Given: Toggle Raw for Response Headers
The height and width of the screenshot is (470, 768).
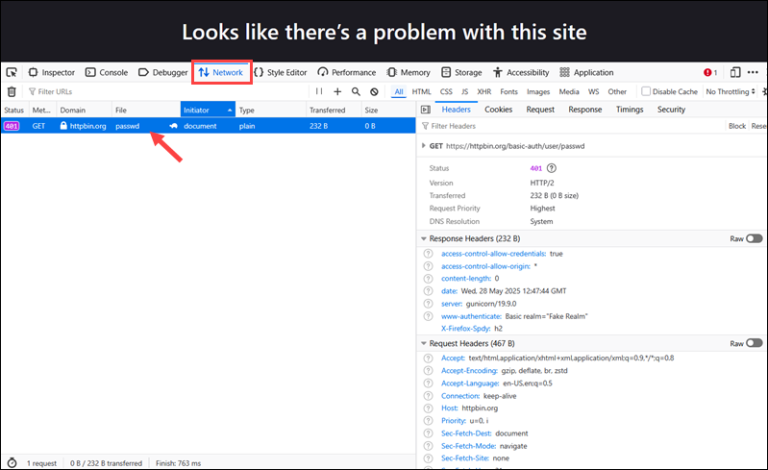Looking at the screenshot, I should tap(754, 238).
